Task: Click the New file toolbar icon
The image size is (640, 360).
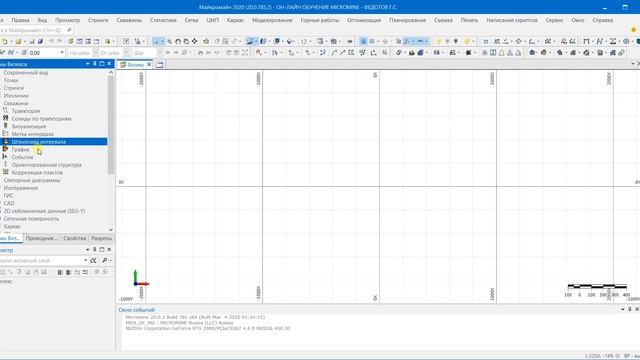Action: click(x=5, y=41)
